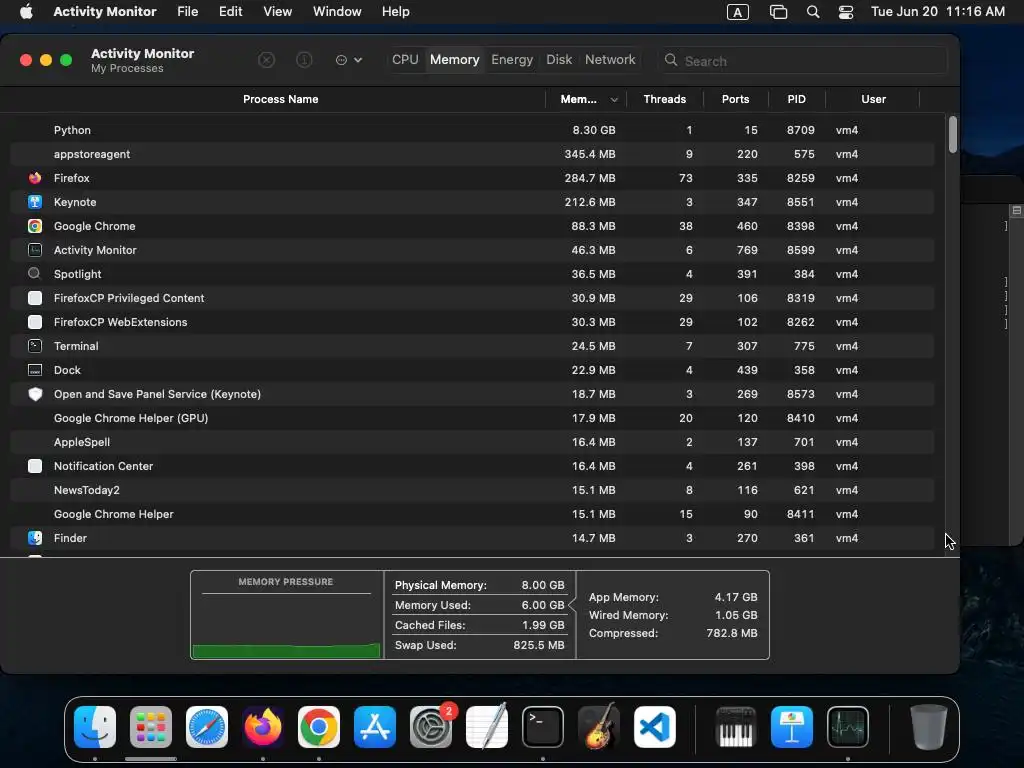Open Spotlight search in menu bar
Screen dimensions: 1024x768
[812, 12]
